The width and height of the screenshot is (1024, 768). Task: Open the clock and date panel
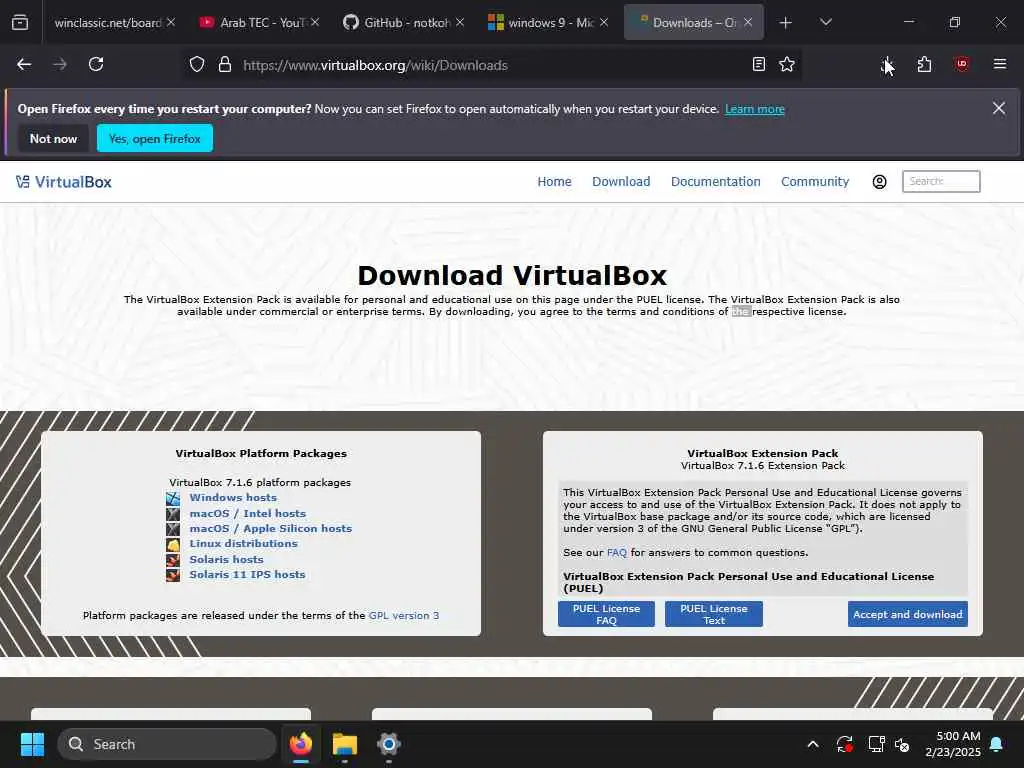click(953, 744)
